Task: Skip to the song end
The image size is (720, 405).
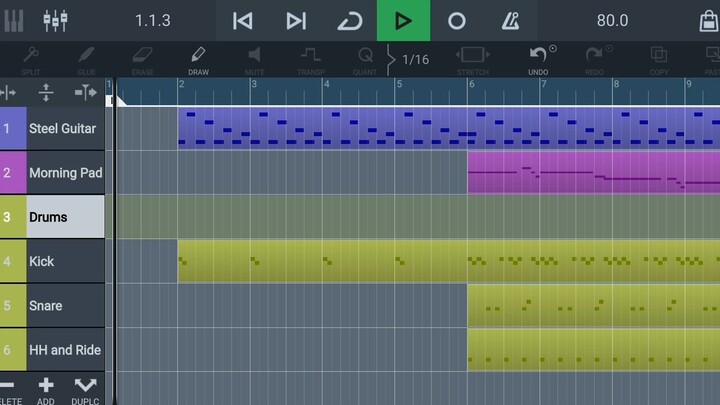Action: click(x=296, y=21)
